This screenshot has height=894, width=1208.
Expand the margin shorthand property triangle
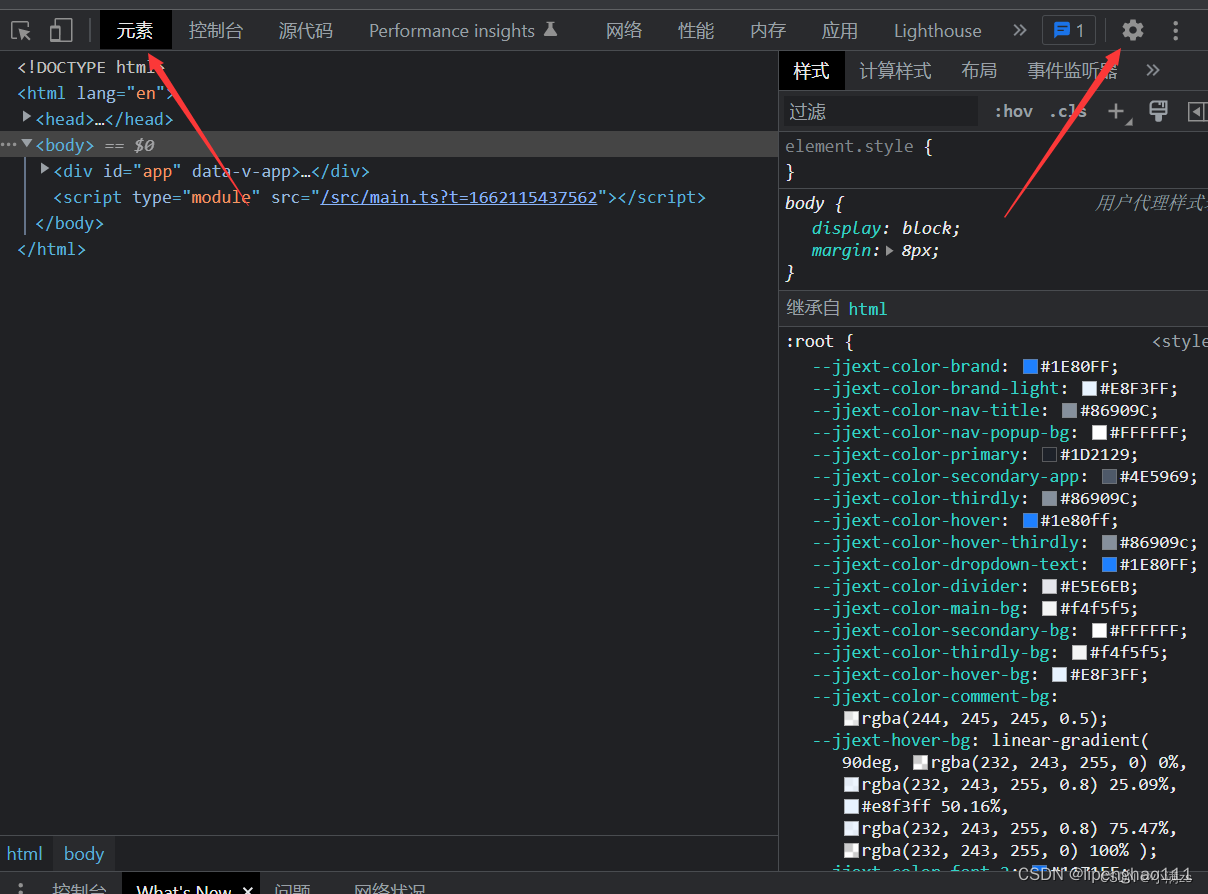tap(890, 251)
